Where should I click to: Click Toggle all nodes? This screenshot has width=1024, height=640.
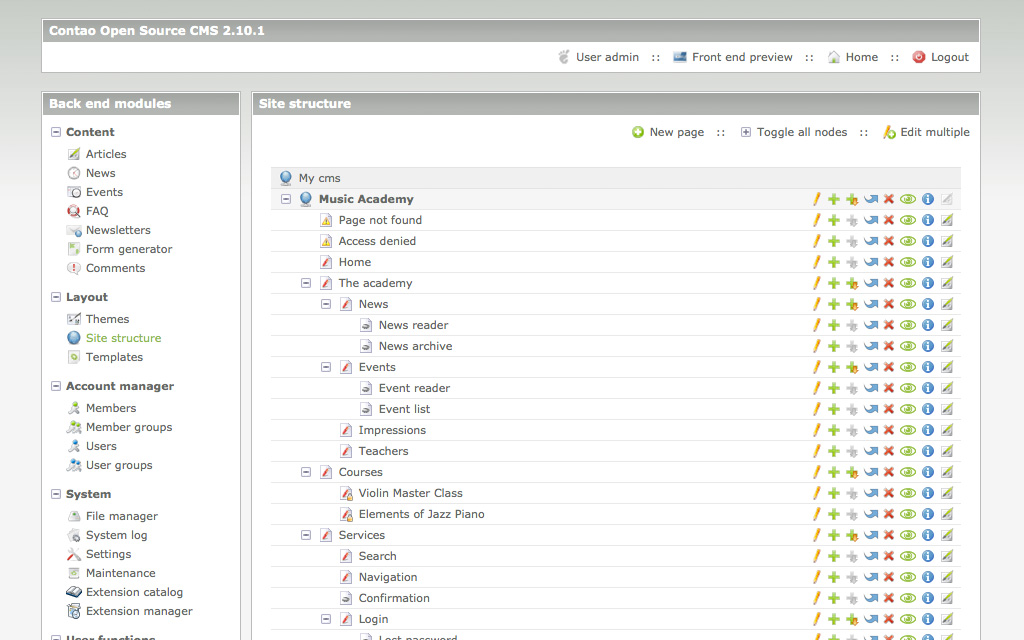[x=801, y=132]
